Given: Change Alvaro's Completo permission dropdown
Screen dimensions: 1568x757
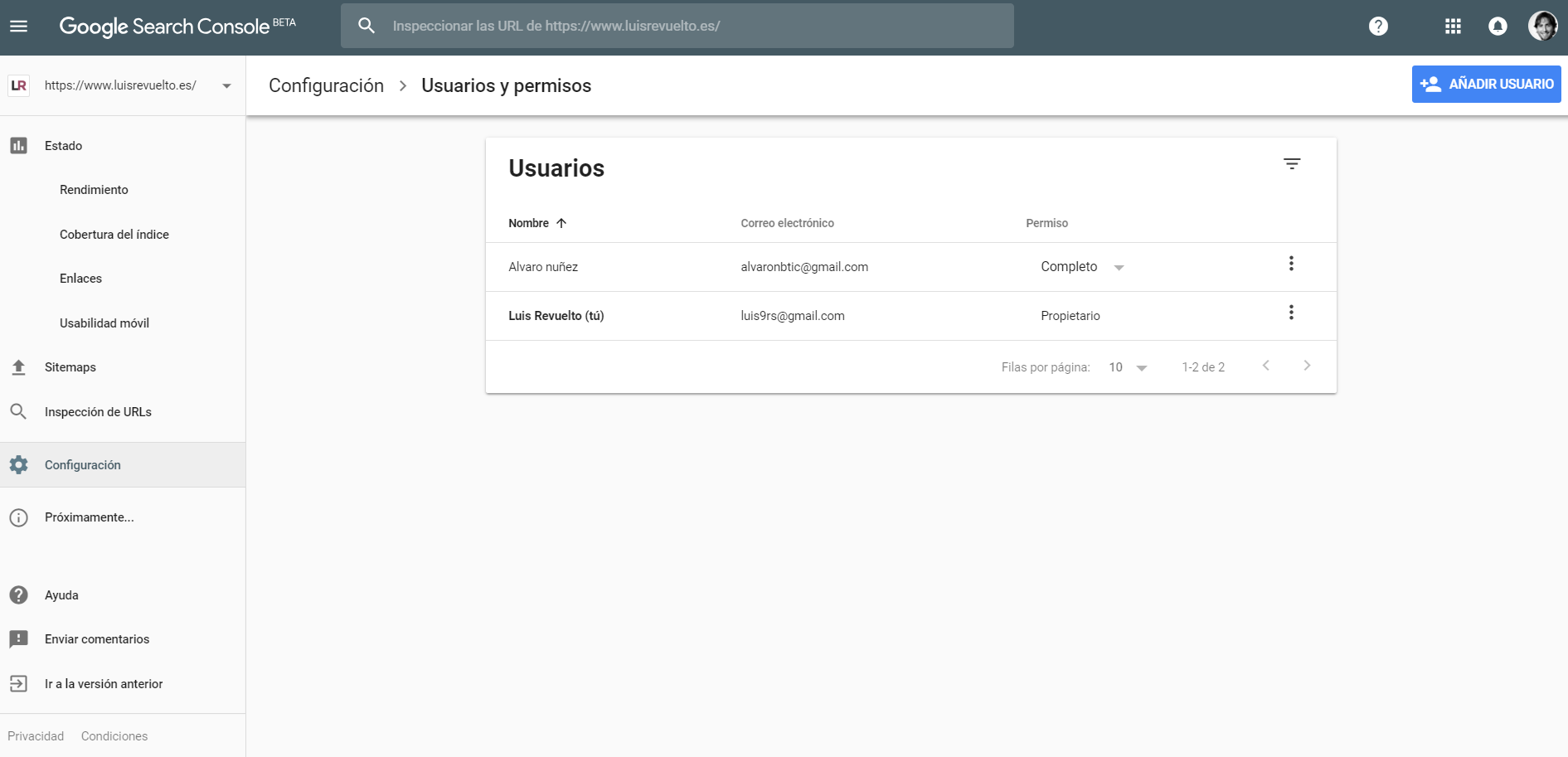Looking at the screenshot, I should (x=1082, y=267).
